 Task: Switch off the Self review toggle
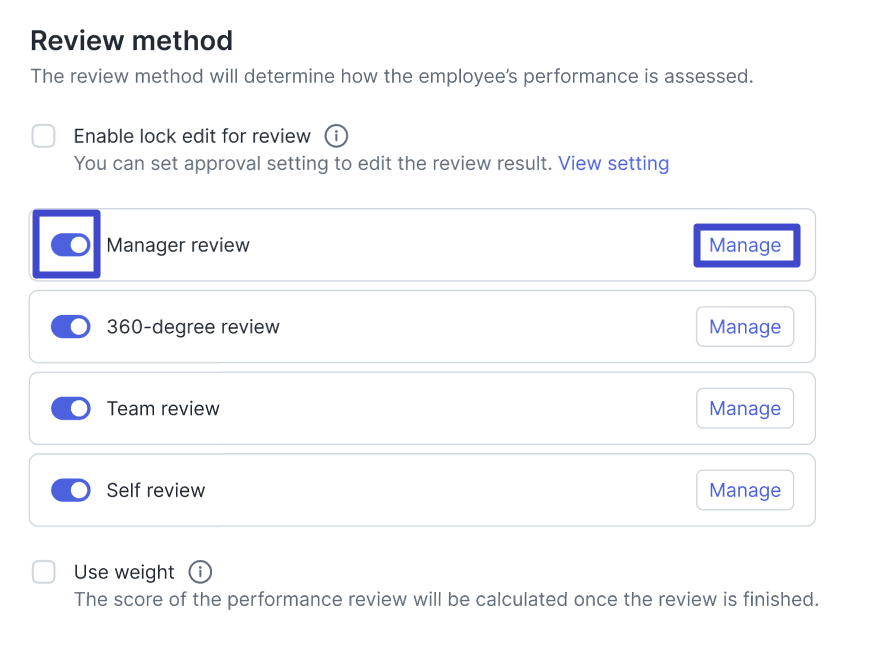click(x=70, y=490)
